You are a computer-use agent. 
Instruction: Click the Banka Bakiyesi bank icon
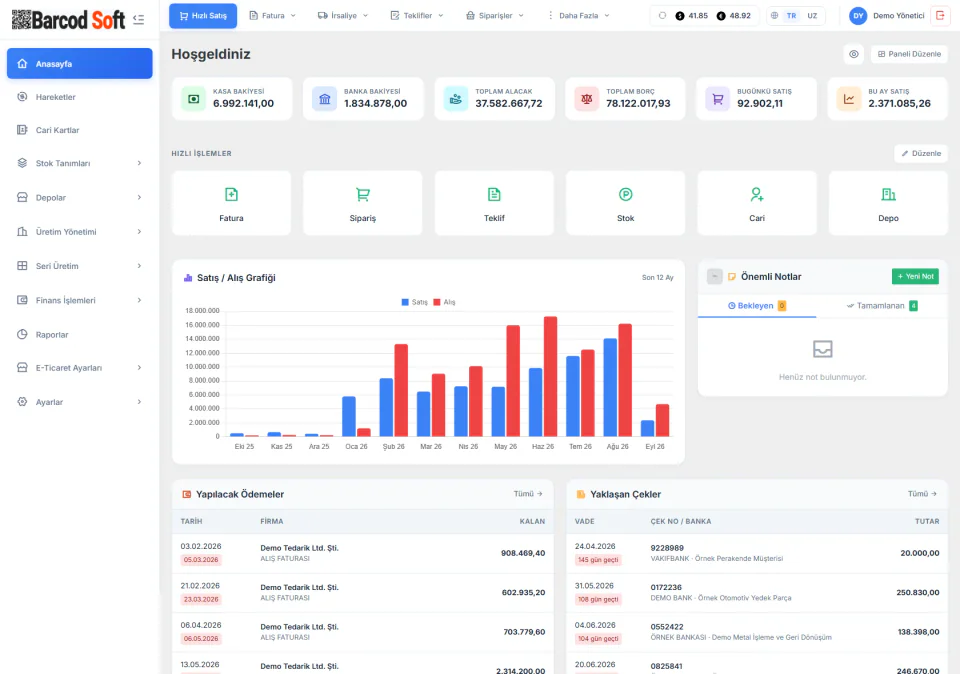[324, 99]
